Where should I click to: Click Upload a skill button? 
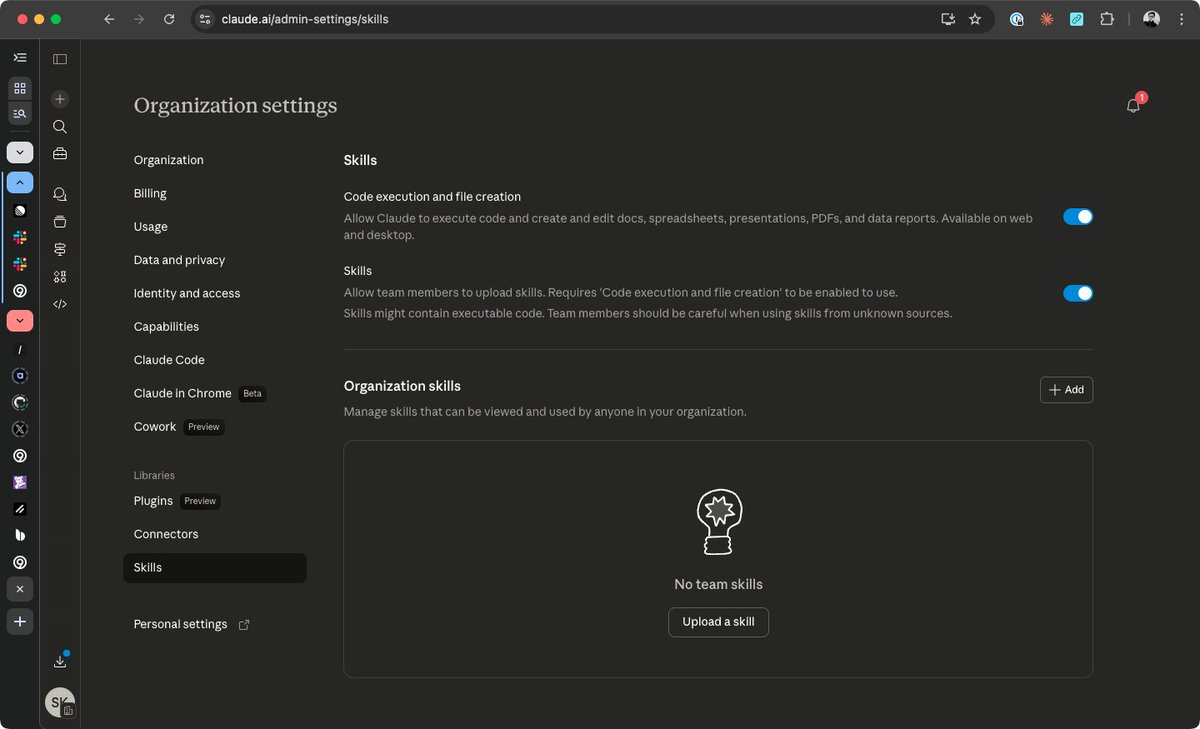(718, 622)
